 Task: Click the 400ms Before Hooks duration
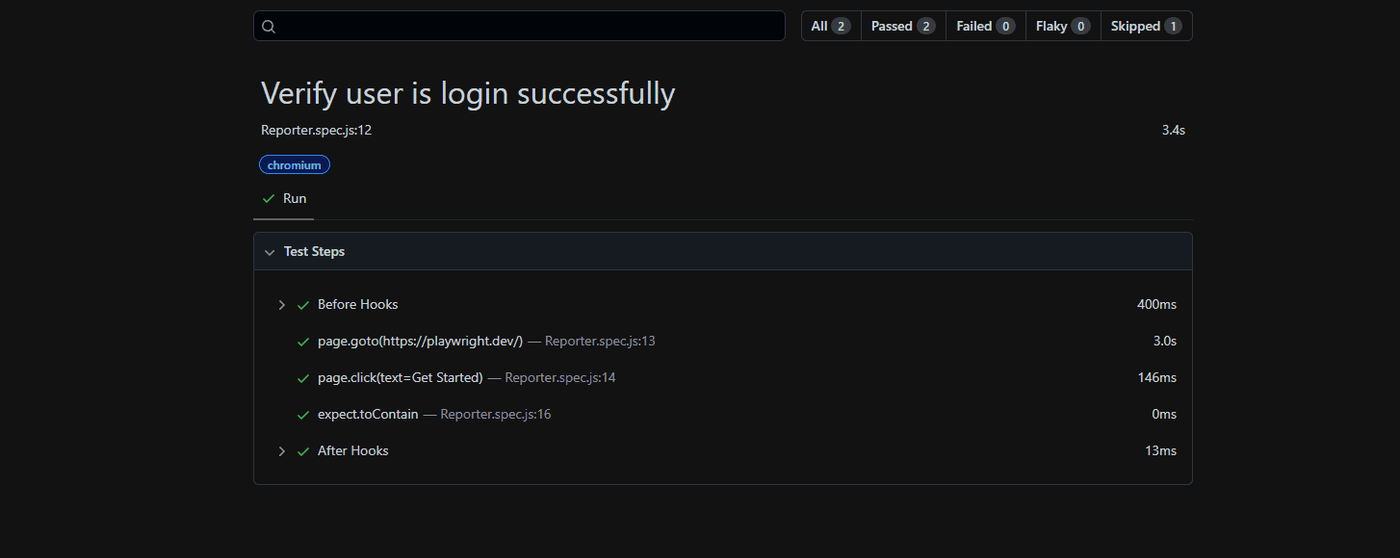tap(1157, 304)
